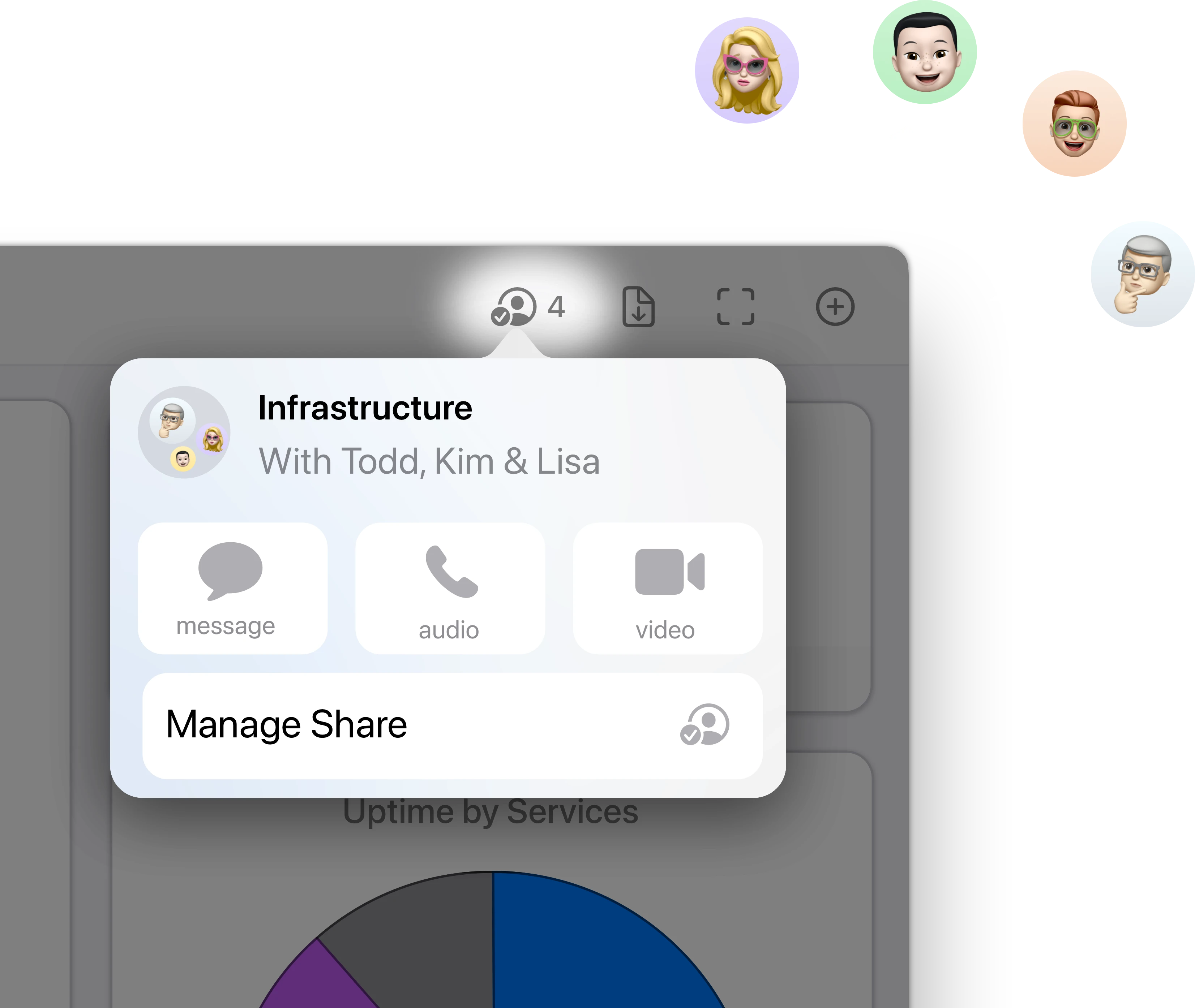Click the document download icon in toolbar
1195x1008 pixels.
click(638, 307)
